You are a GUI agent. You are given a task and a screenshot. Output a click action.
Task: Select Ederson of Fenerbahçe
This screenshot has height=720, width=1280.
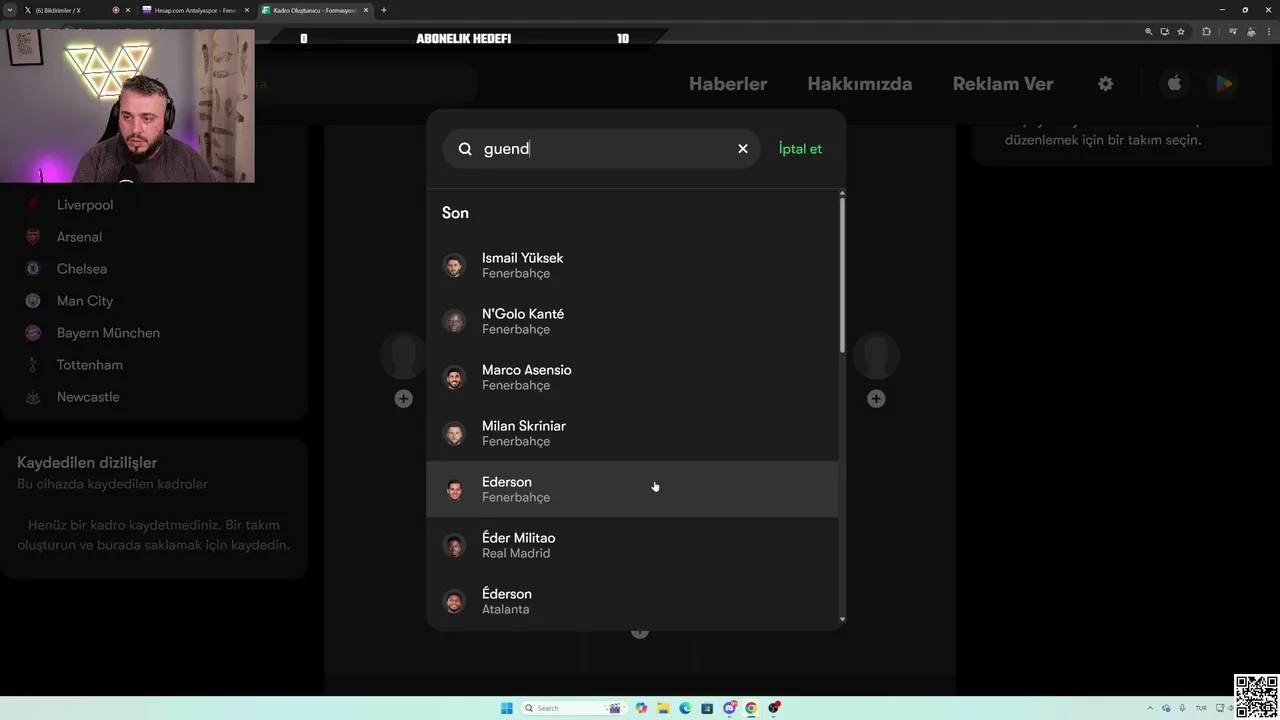(632, 489)
